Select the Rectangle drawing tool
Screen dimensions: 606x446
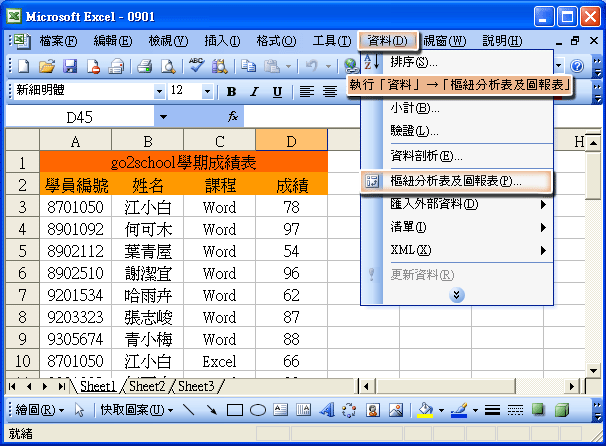235,409
